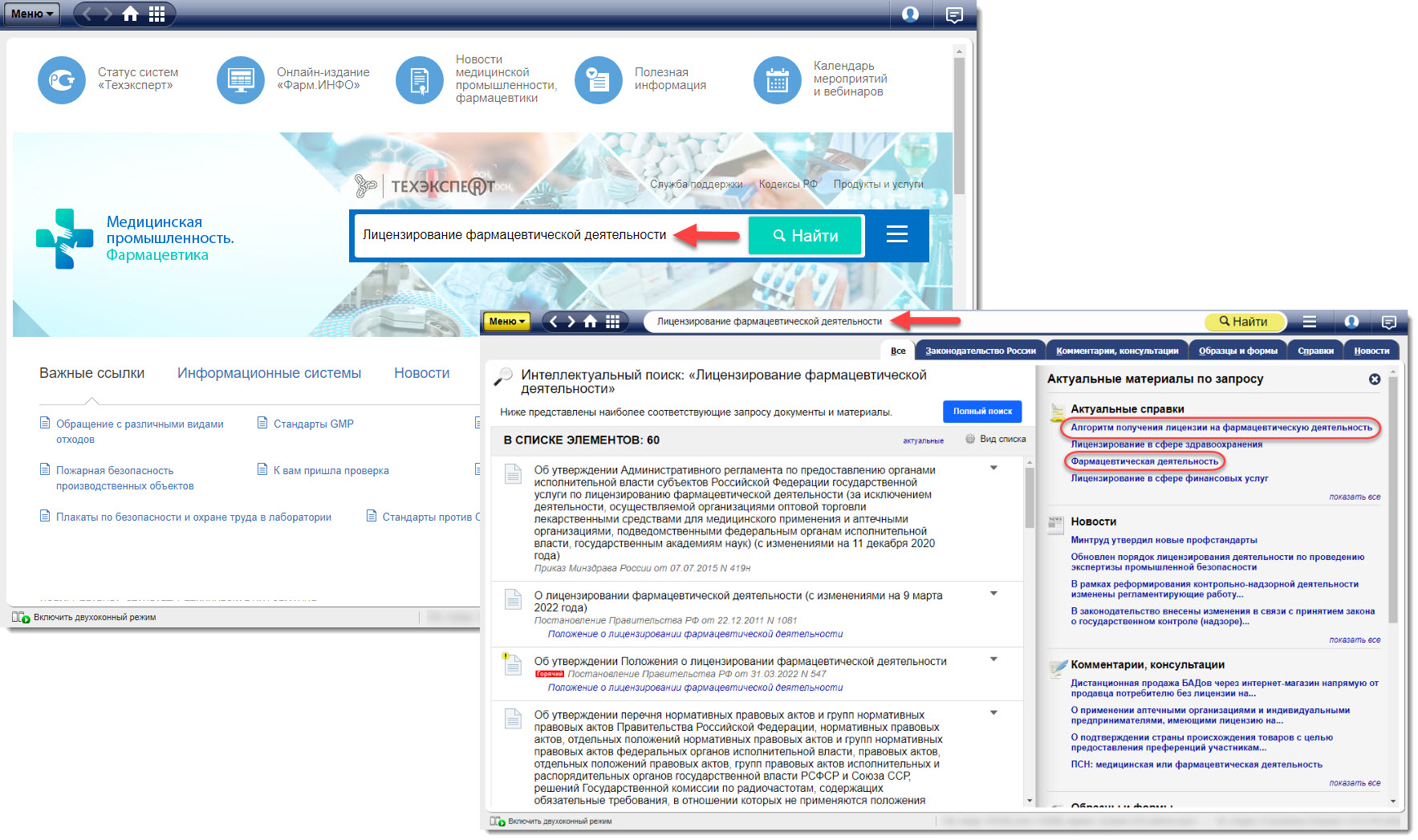Screen dimensions: 1418x840
Task: Click the back arrow in the back window toolbar
Action: click(87, 14)
